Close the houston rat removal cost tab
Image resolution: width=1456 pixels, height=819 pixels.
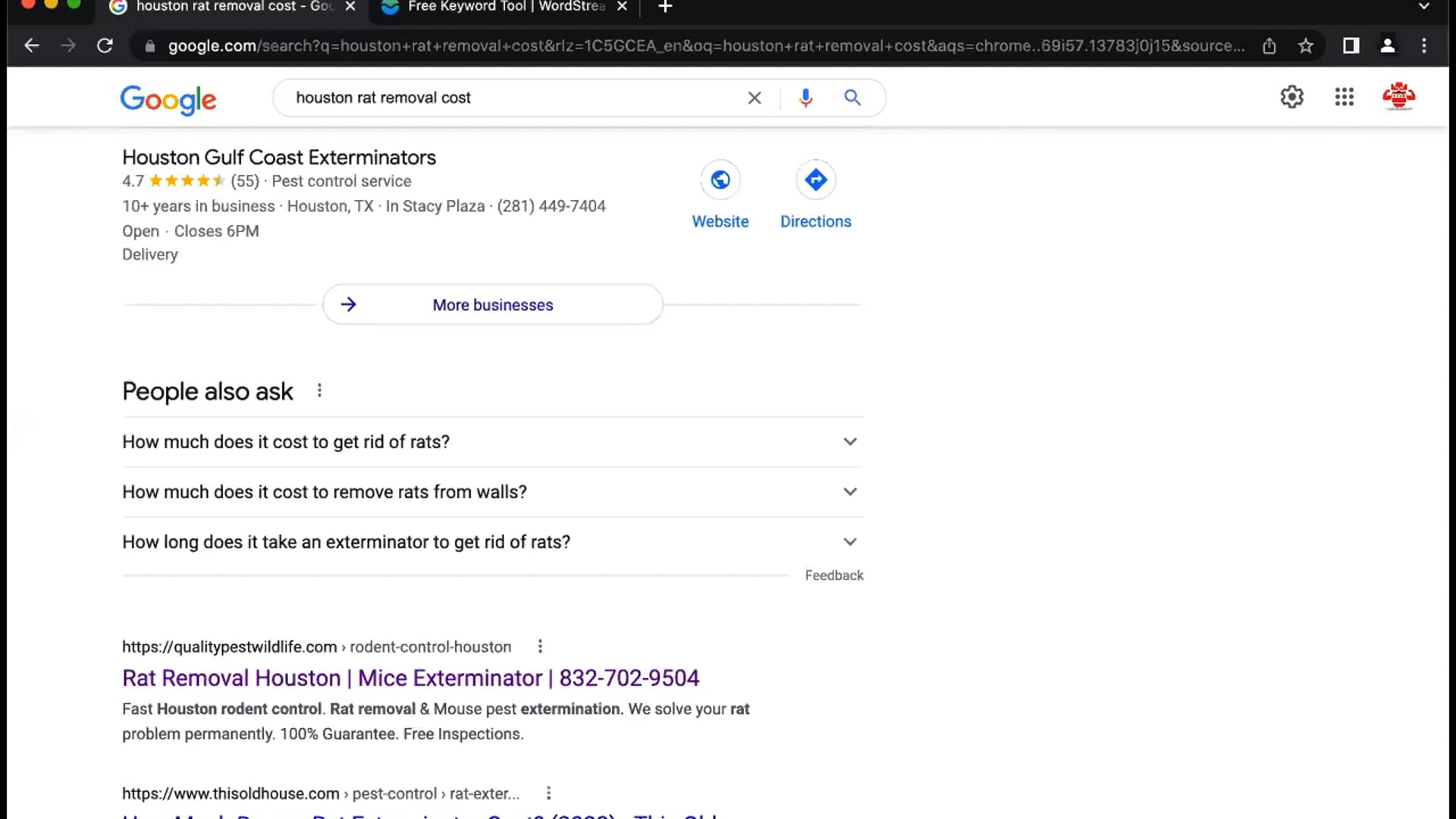[x=350, y=6]
